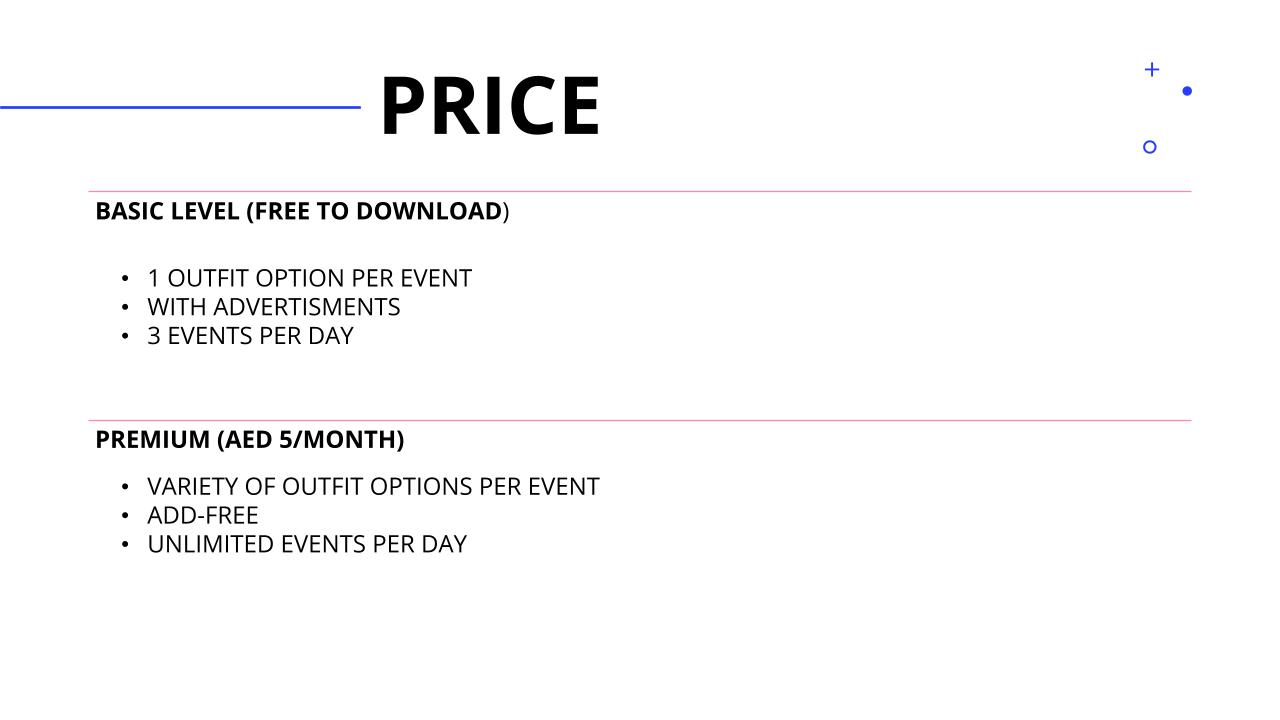Click bullet marker before "WITH ADVERTISMENTS"
Image resolution: width=1280 pixels, height=720 pixels.
pyautogui.click(x=125, y=307)
